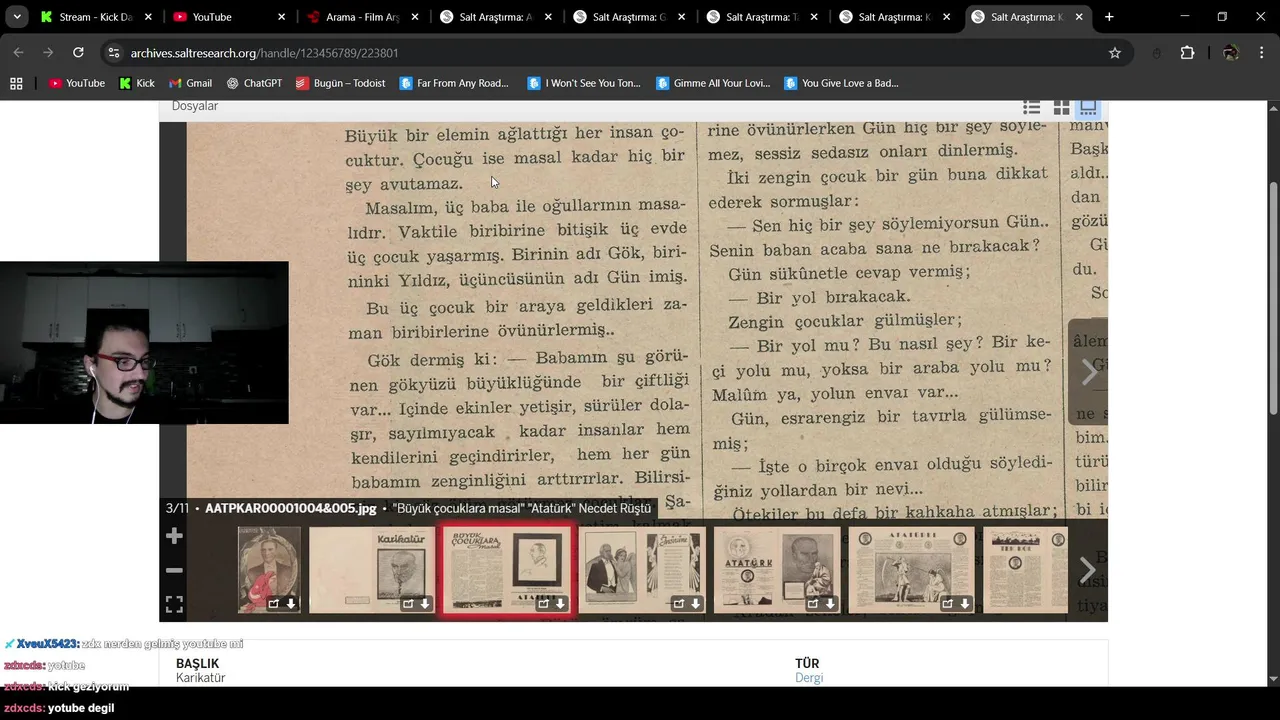This screenshot has width=1280, height=720.
Task: Open the browser extensions puzzle icon
Action: (x=1187, y=53)
